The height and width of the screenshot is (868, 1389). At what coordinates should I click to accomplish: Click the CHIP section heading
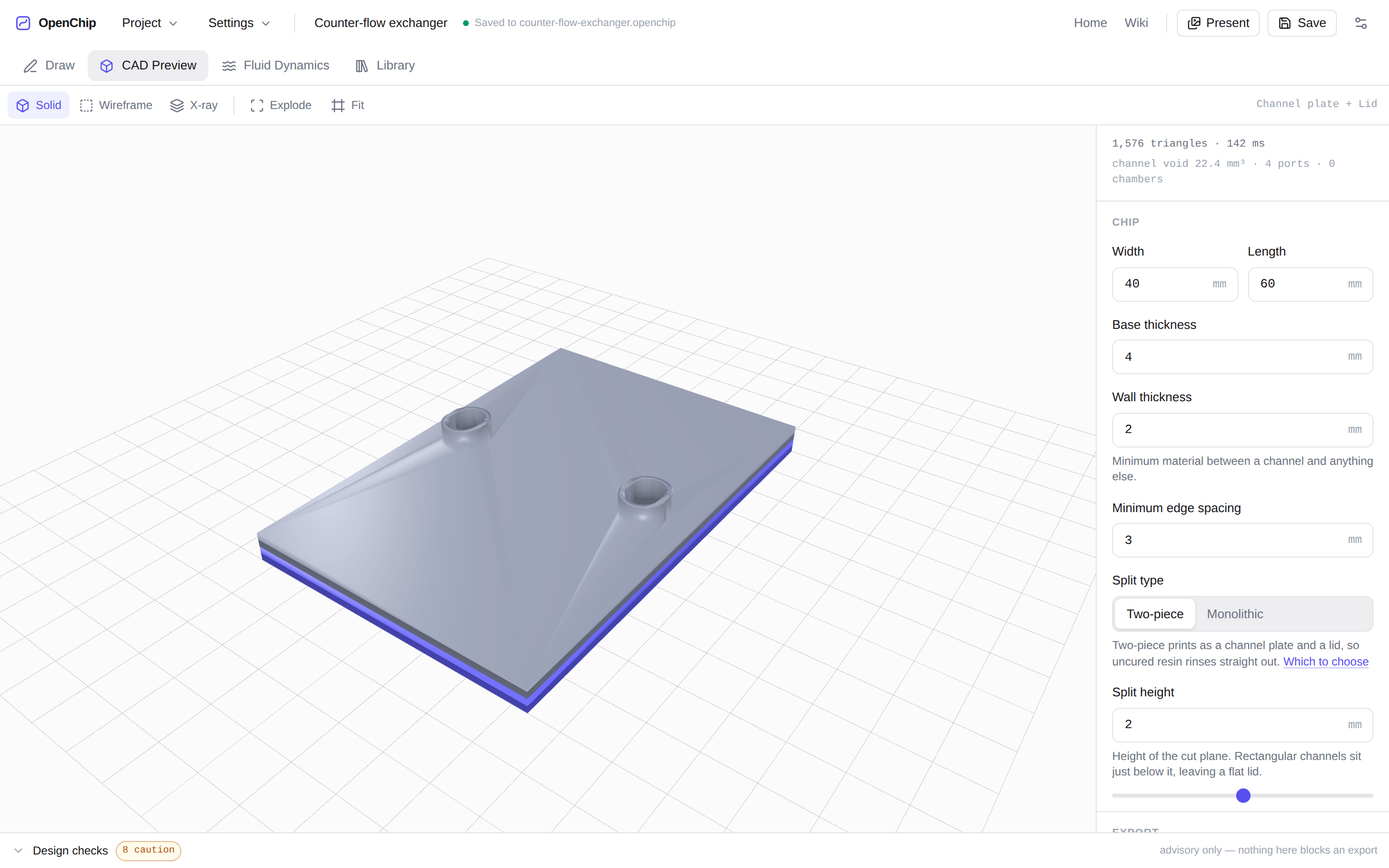coord(1126,222)
